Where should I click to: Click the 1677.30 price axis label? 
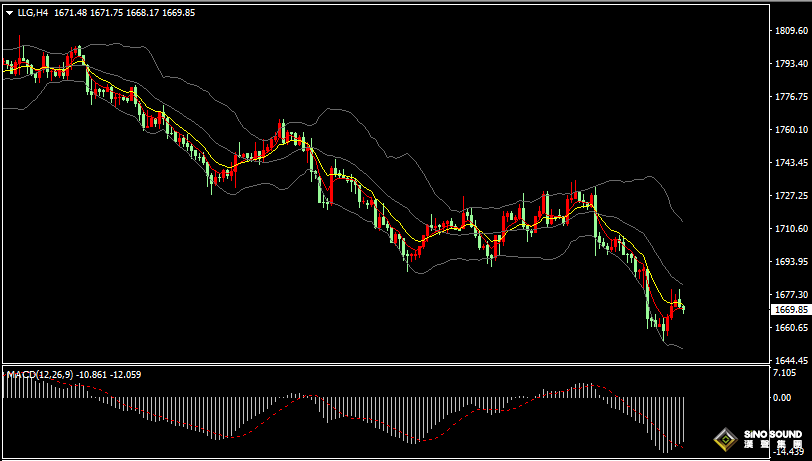pos(791,294)
